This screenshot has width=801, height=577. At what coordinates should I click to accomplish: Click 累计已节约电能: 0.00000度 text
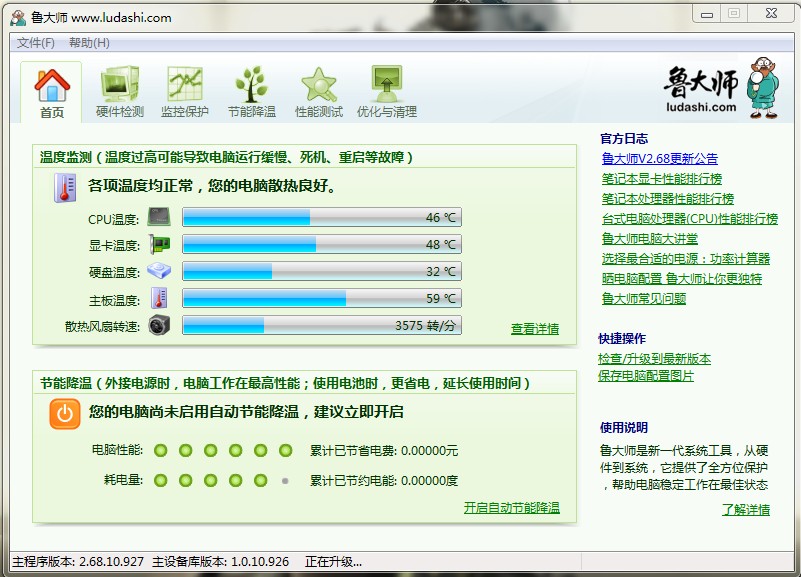point(384,480)
